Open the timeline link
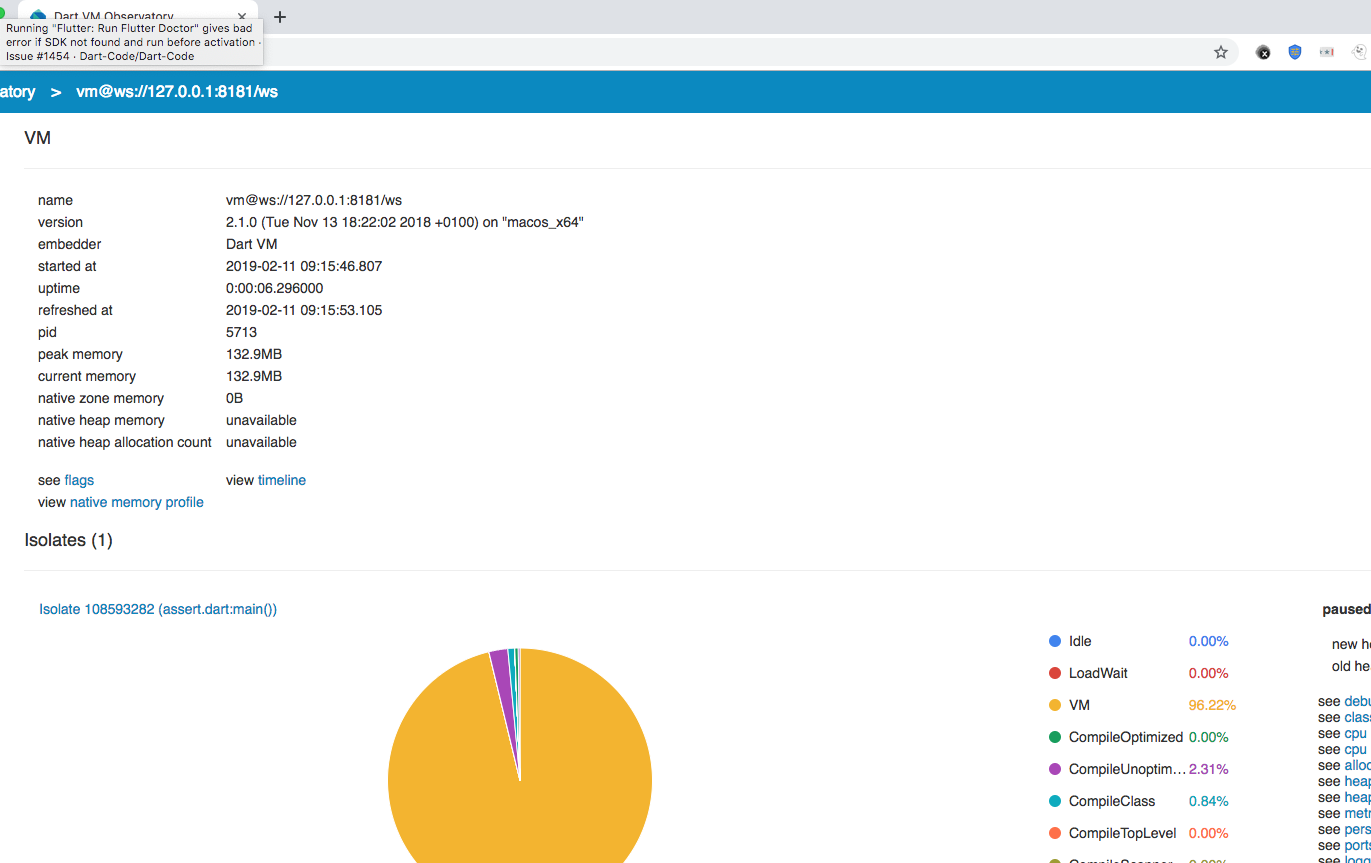 282,480
